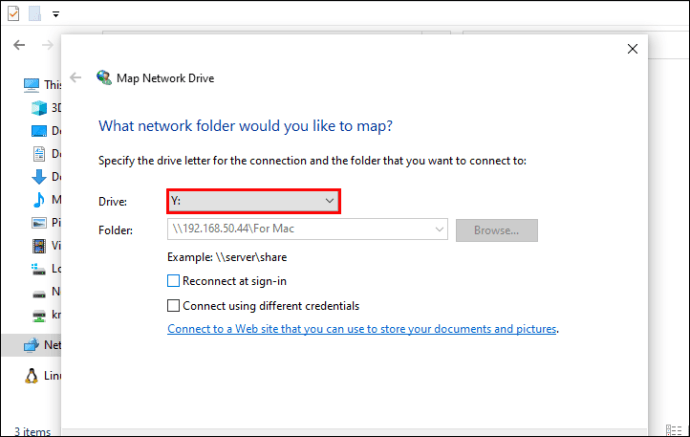Click the Browse... button
The image size is (690, 437).
[497, 230]
